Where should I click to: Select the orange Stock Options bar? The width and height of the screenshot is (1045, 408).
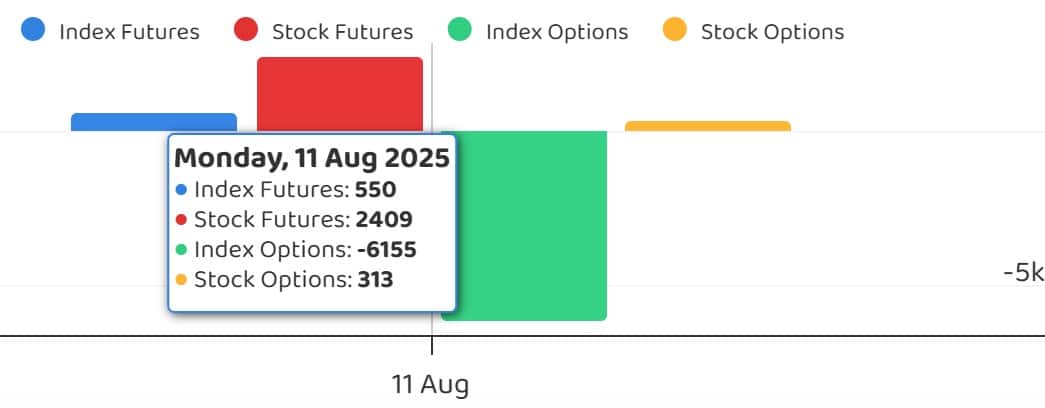point(708,126)
